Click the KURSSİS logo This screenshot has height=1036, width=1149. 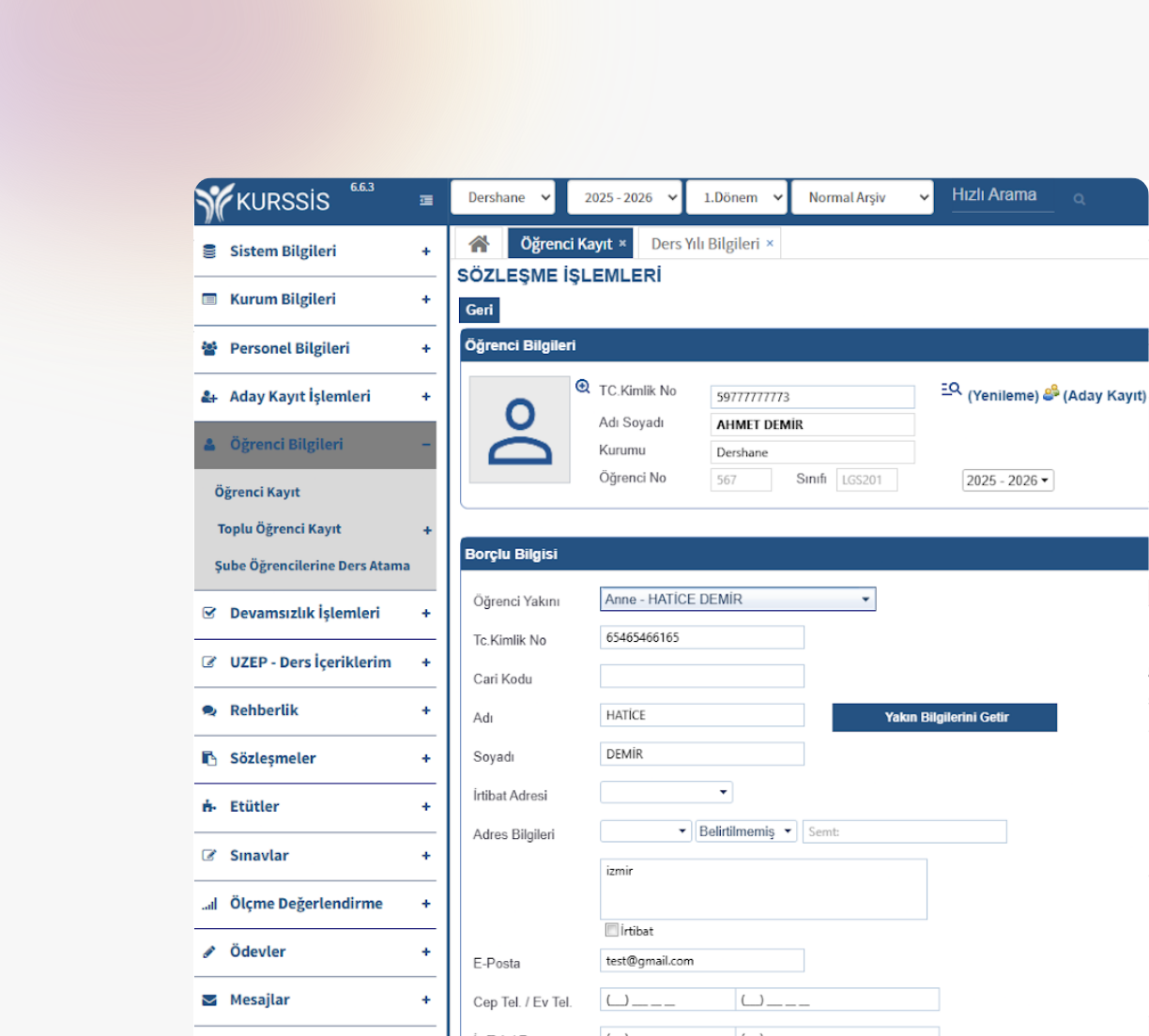pos(264,201)
